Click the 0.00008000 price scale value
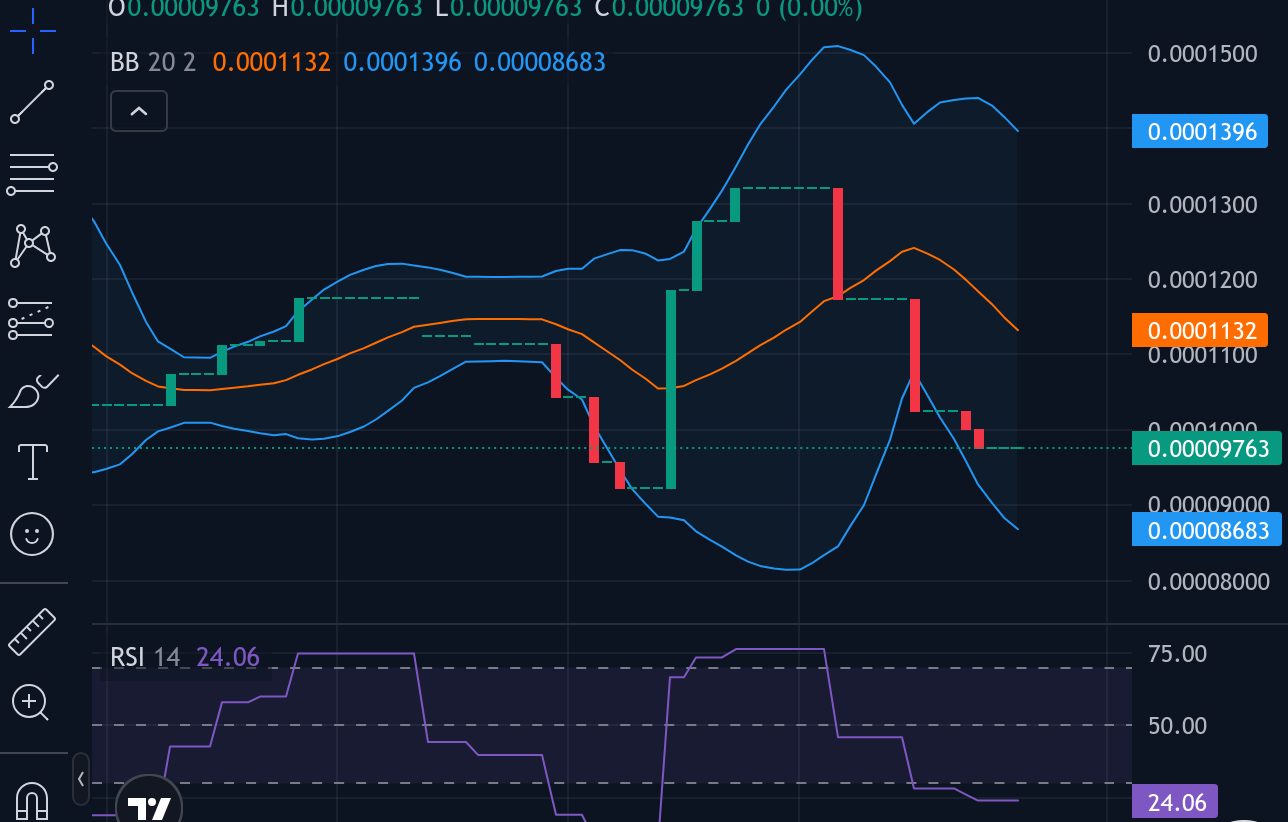 1209,581
